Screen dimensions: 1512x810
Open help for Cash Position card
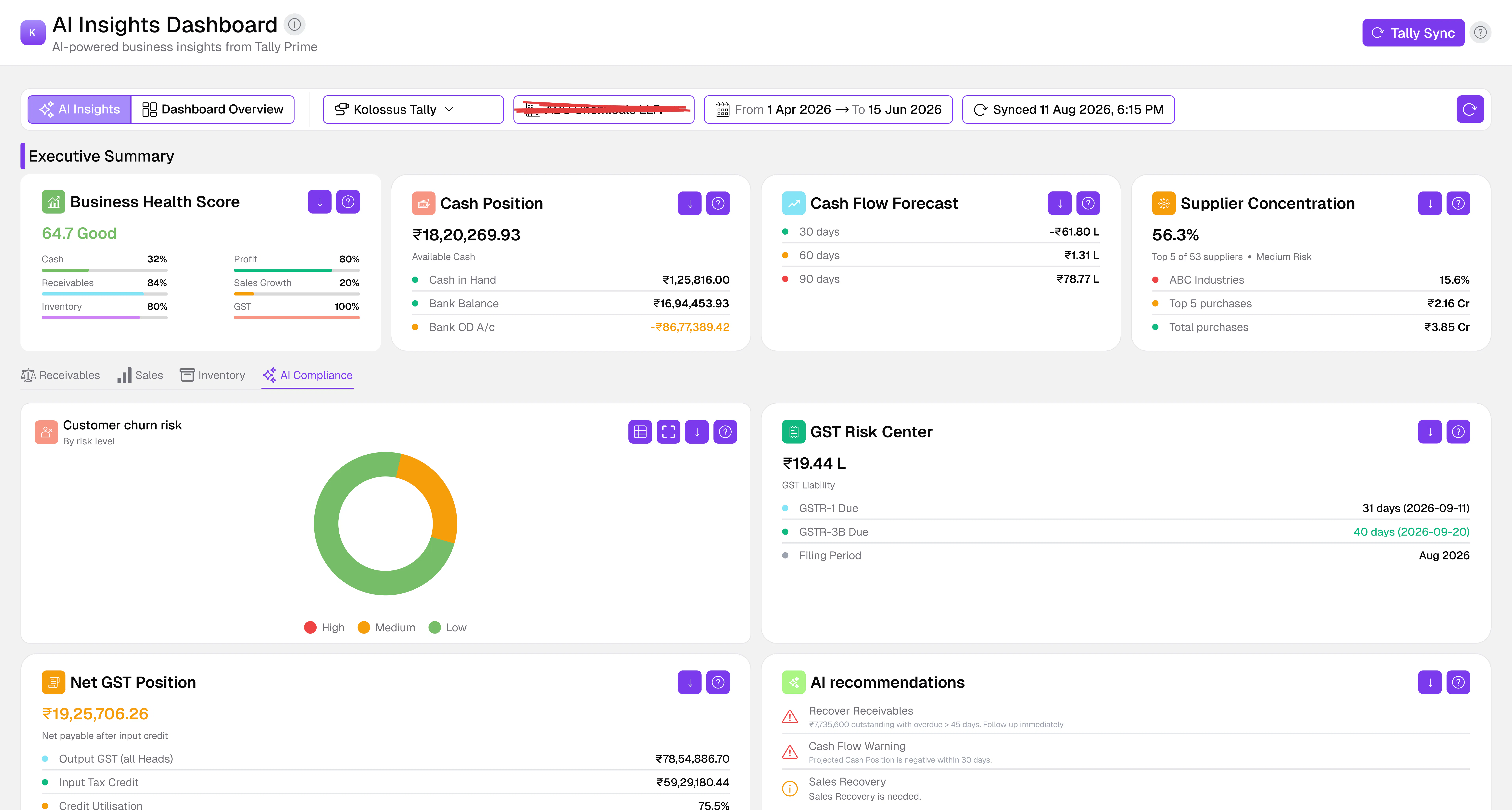click(718, 203)
